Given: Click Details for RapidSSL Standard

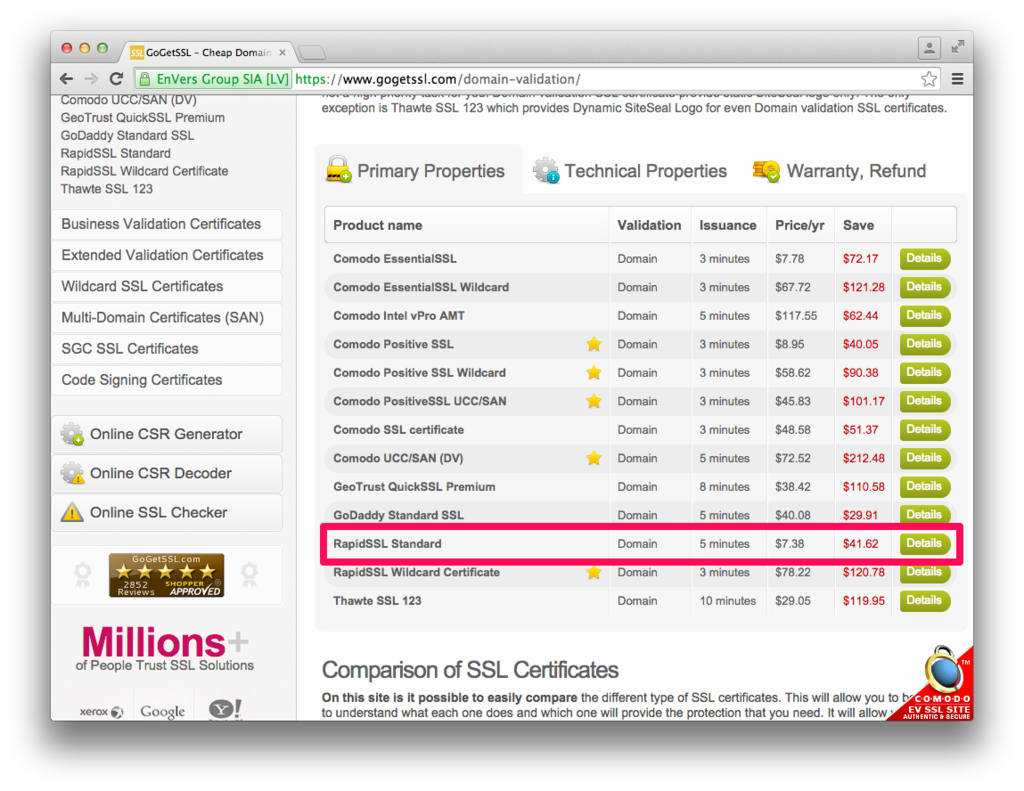Looking at the screenshot, I should pos(924,543).
